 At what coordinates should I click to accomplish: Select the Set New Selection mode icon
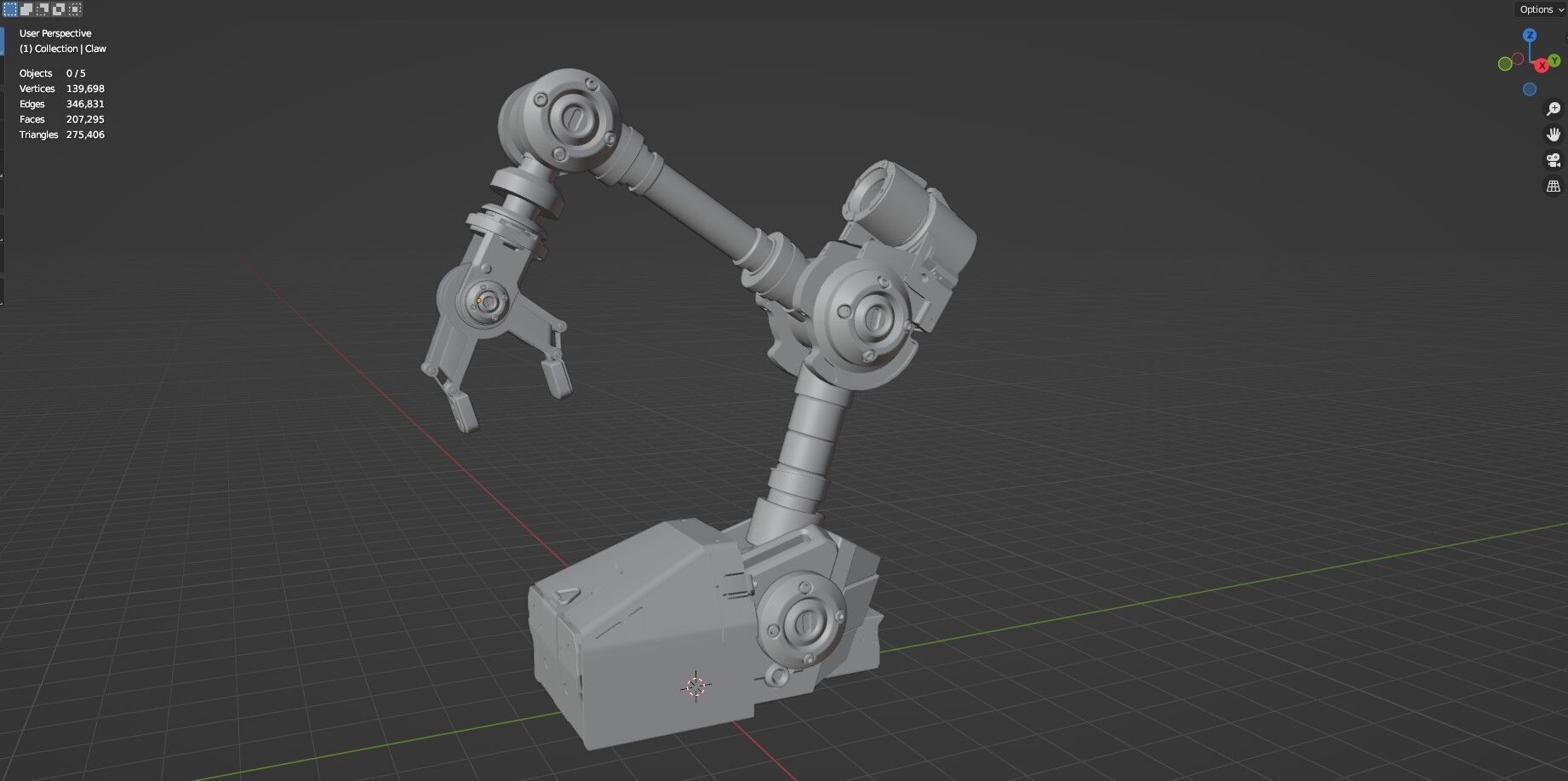pyautogui.click(x=10, y=9)
